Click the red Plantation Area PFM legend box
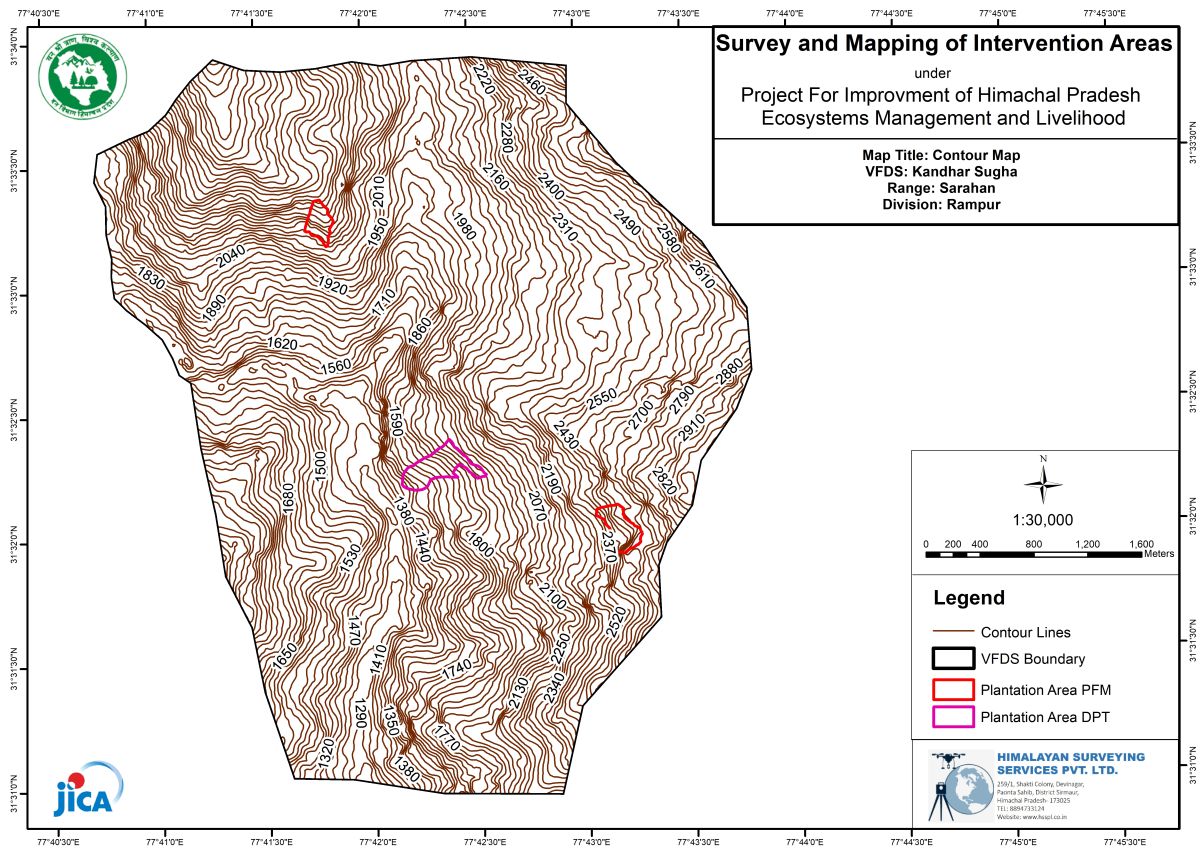Screen dimensions: 1200x848 click(952, 689)
